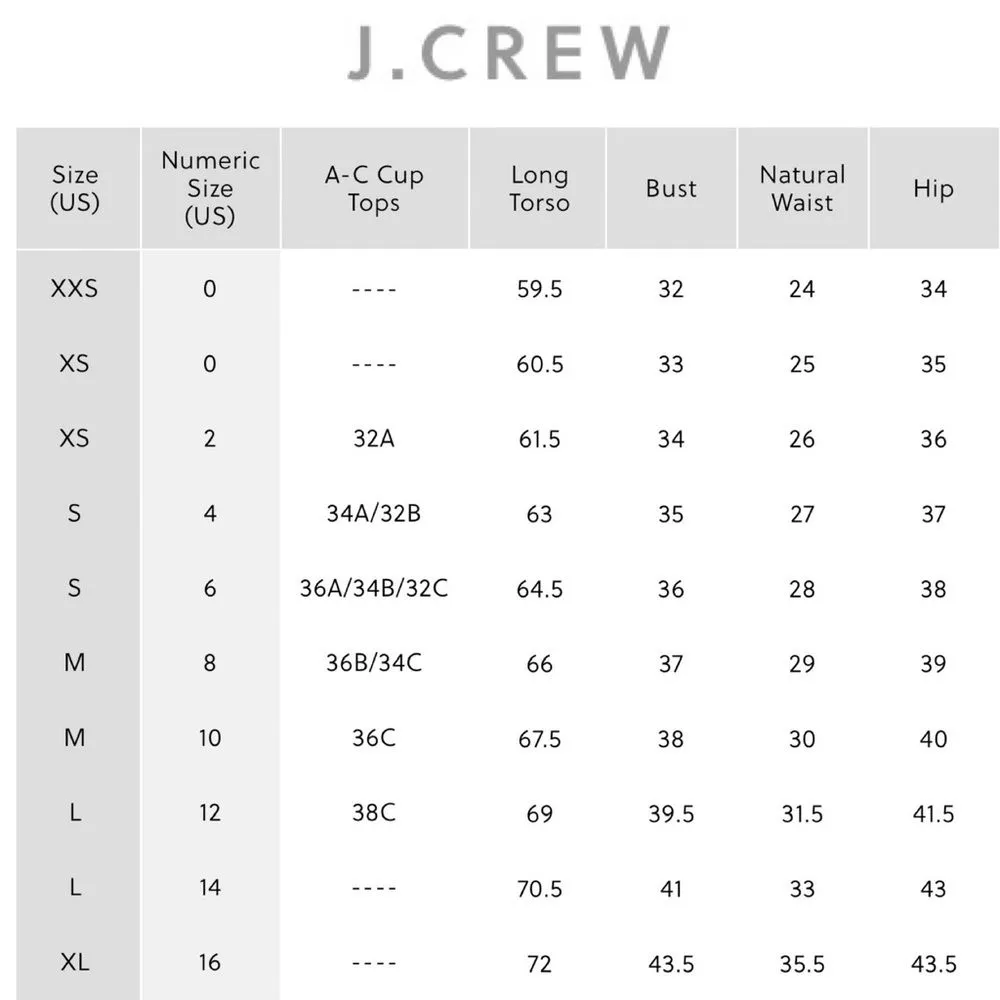
Task: Click the "Hip" column header
Action: point(933,189)
